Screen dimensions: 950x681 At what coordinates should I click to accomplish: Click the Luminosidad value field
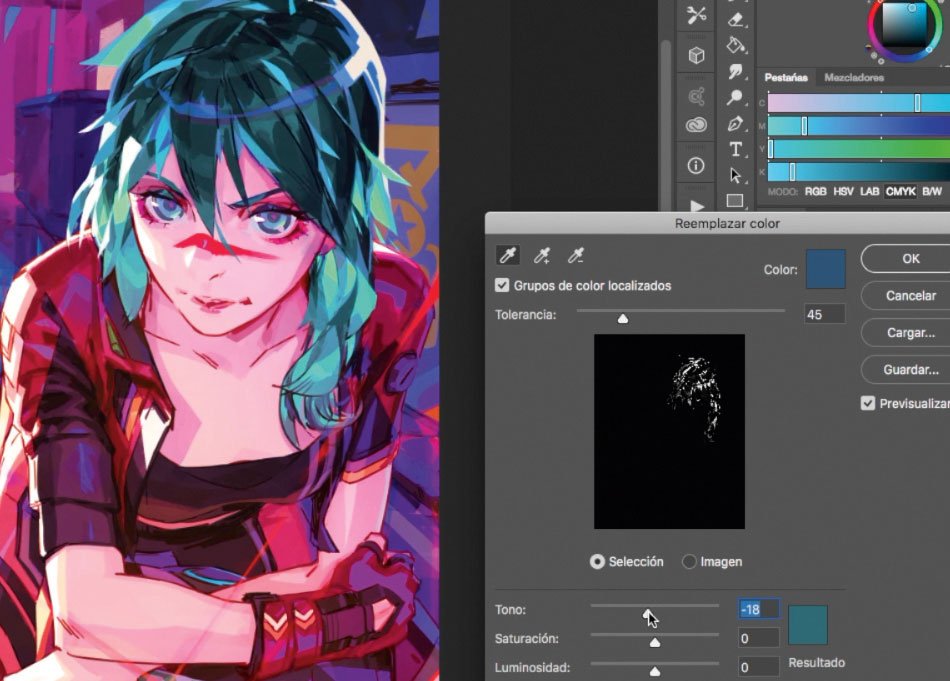click(759, 667)
